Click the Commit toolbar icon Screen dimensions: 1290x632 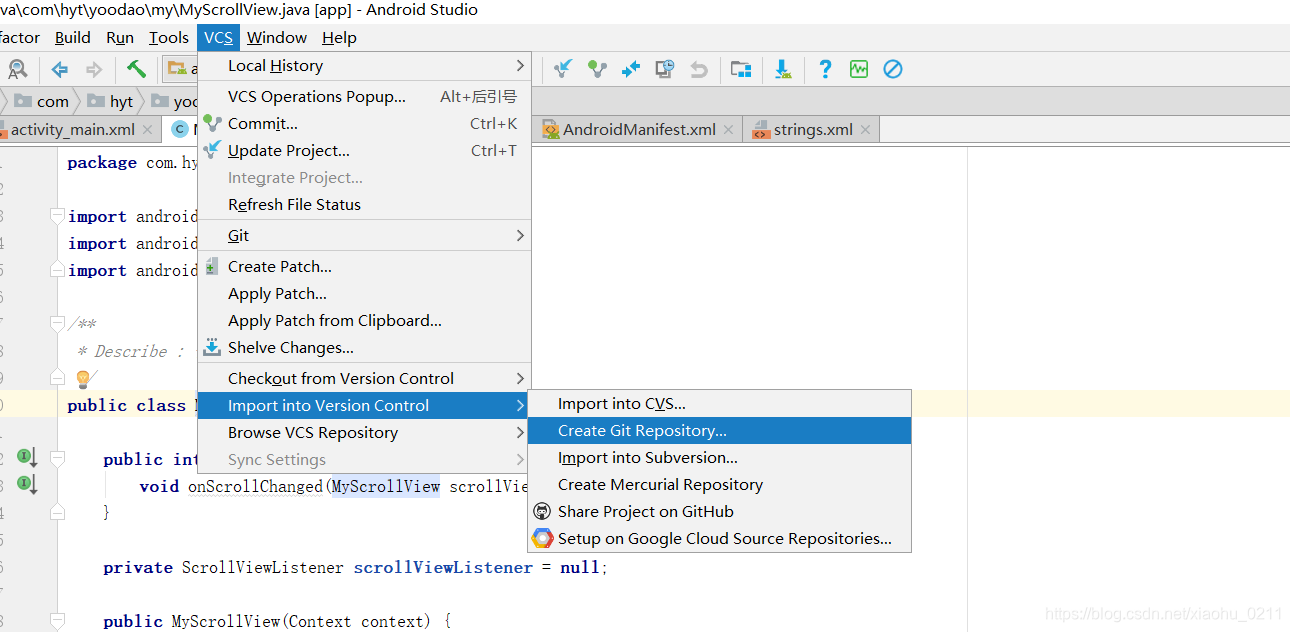597,69
